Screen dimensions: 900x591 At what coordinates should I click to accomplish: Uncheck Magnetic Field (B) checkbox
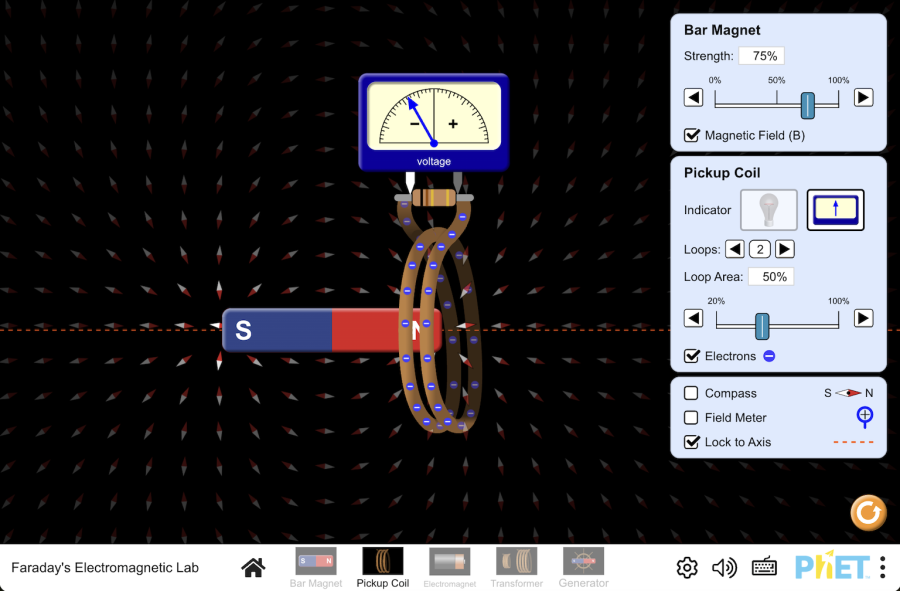(692, 135)
